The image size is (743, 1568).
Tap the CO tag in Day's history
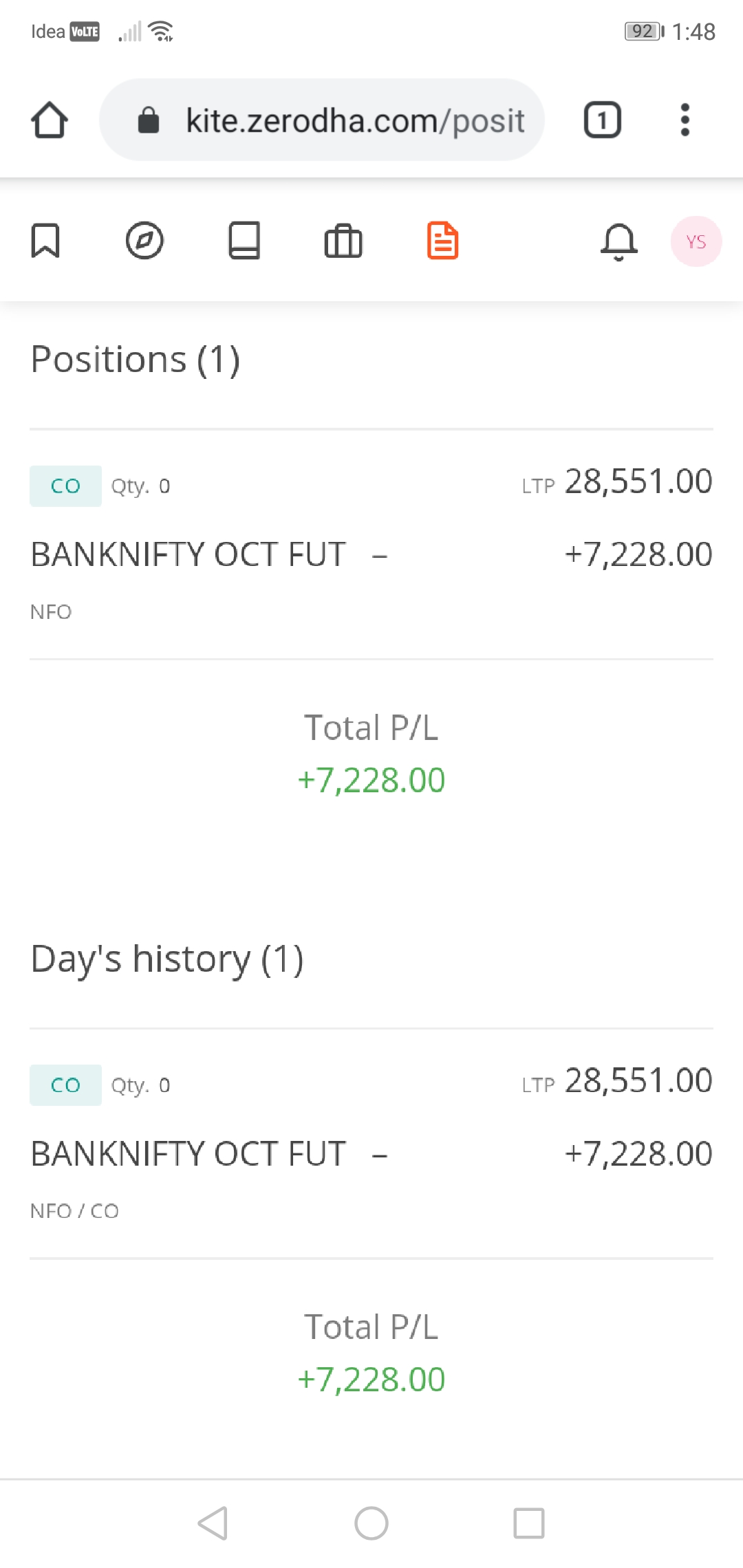pos(65,1085)
